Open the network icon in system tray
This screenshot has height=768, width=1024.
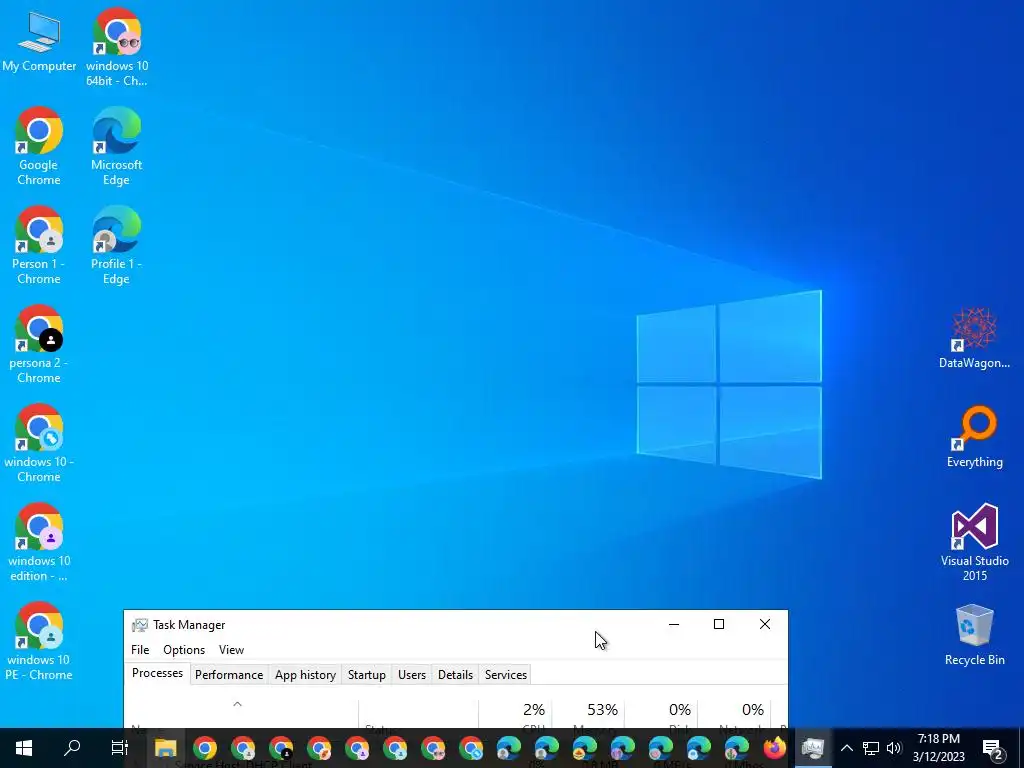pyautogui.click(x=871, y=748)
